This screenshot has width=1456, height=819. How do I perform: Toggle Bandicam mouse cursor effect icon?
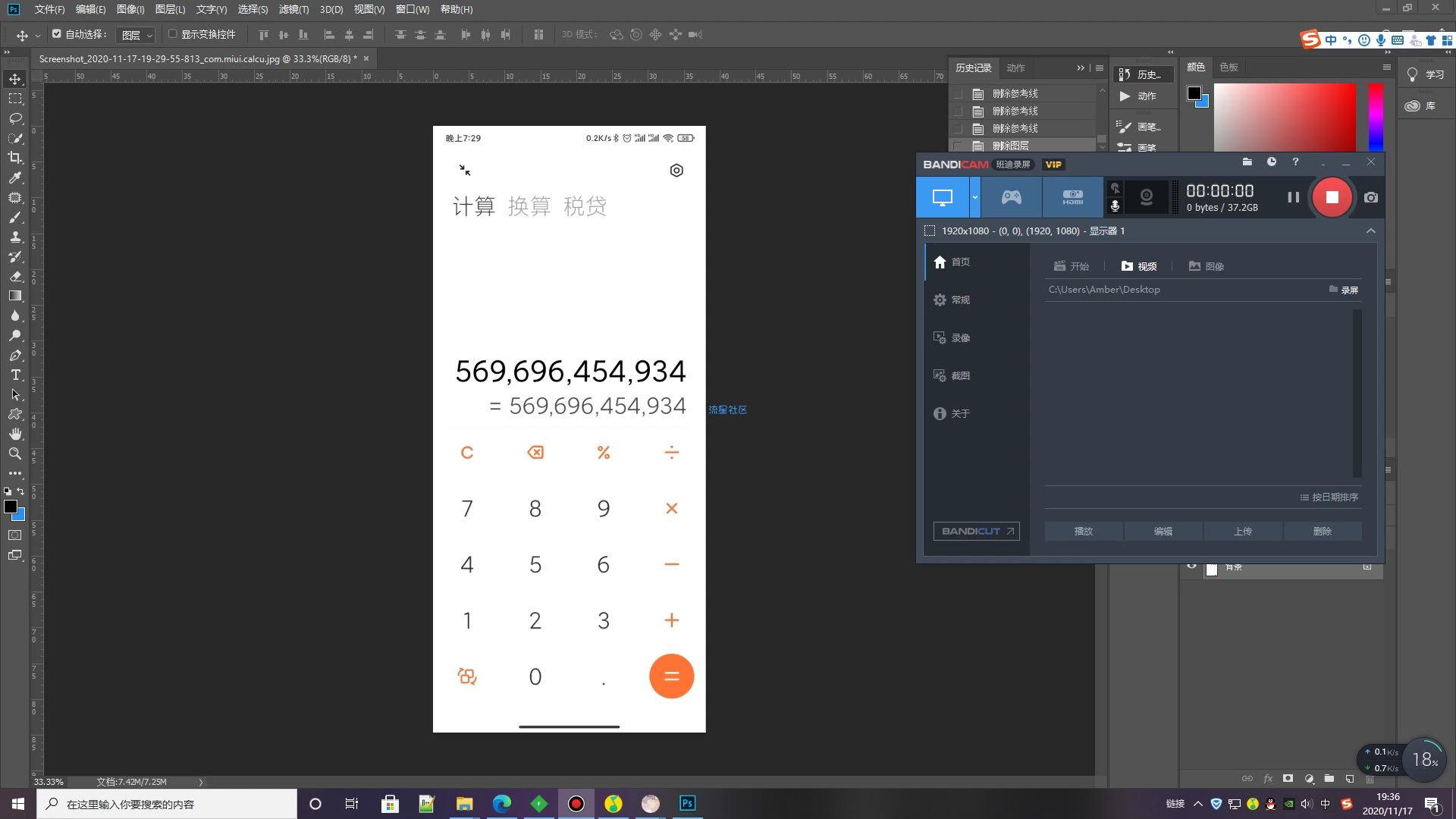point(1115,188)
